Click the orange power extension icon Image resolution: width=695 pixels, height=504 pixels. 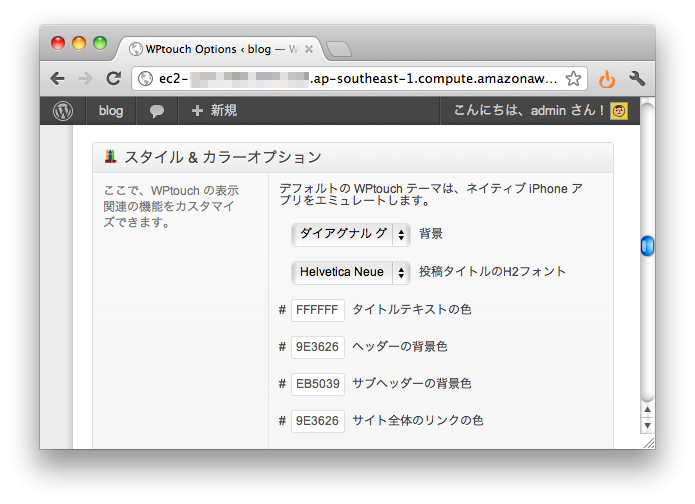coord(607,79)
